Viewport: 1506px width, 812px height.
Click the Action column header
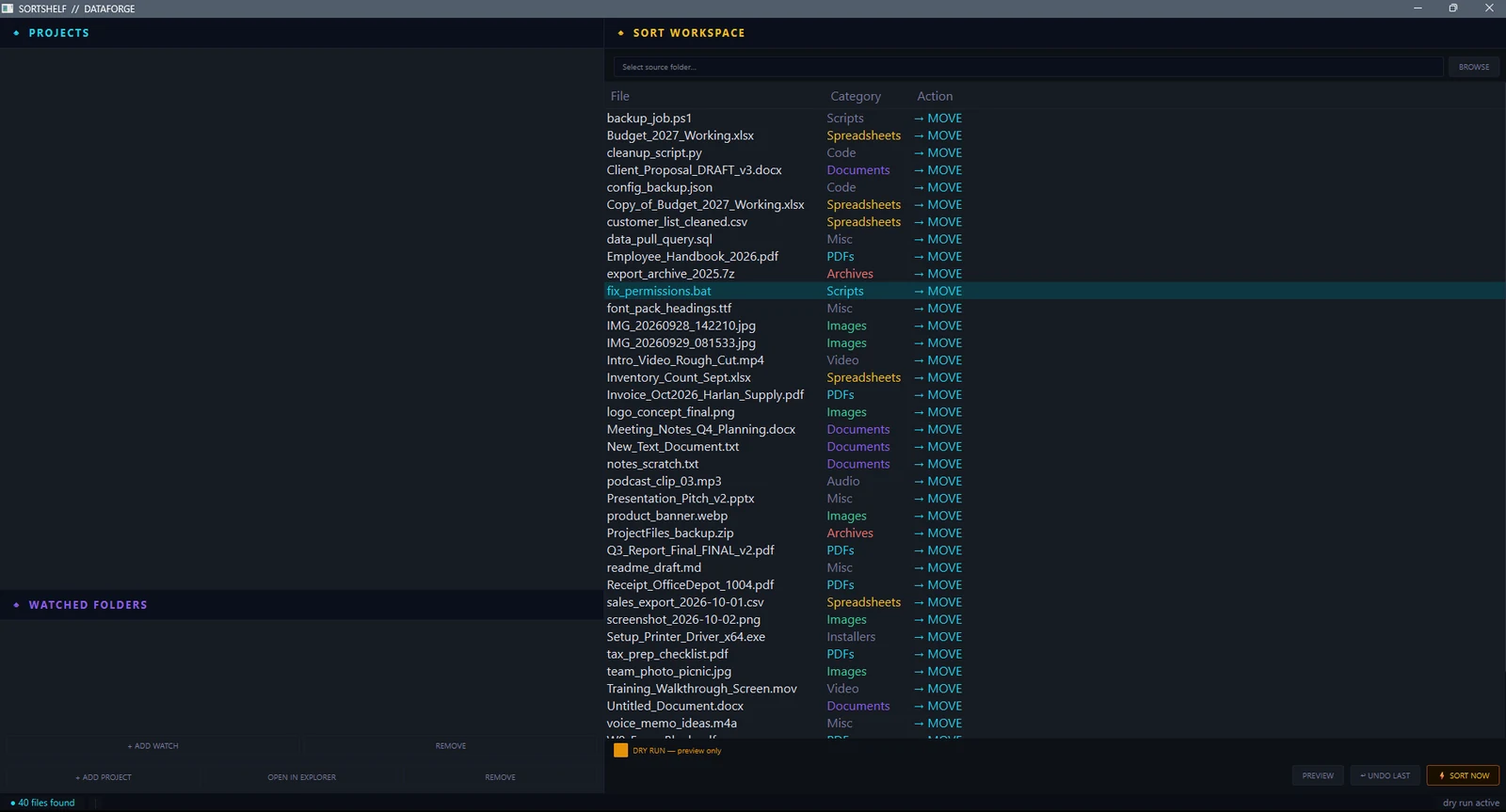click(935, 96)
